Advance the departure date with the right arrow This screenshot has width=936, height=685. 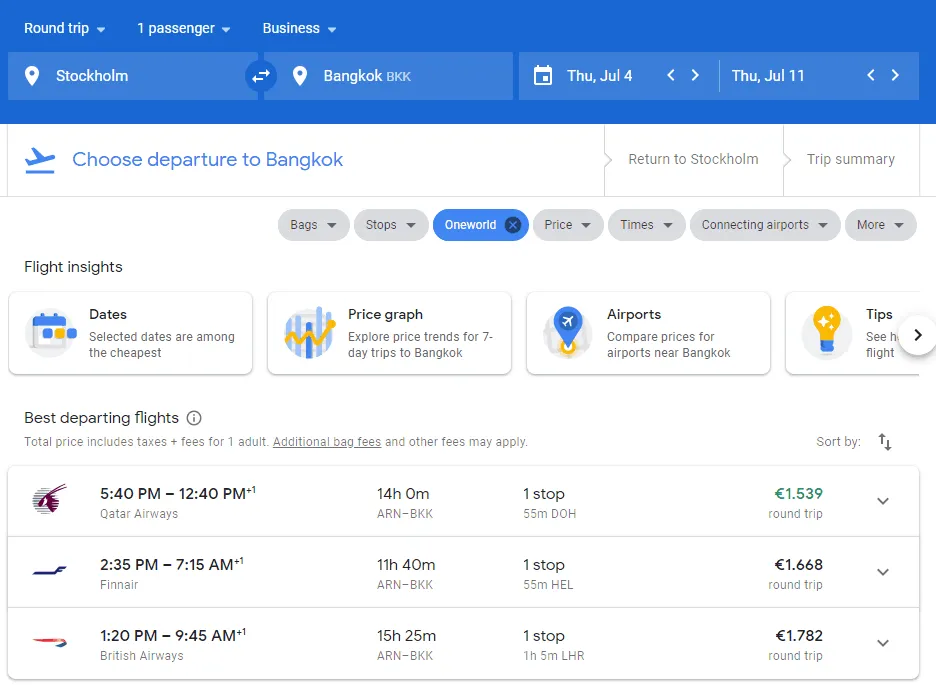pyautogui.click(x=696, y=75)
